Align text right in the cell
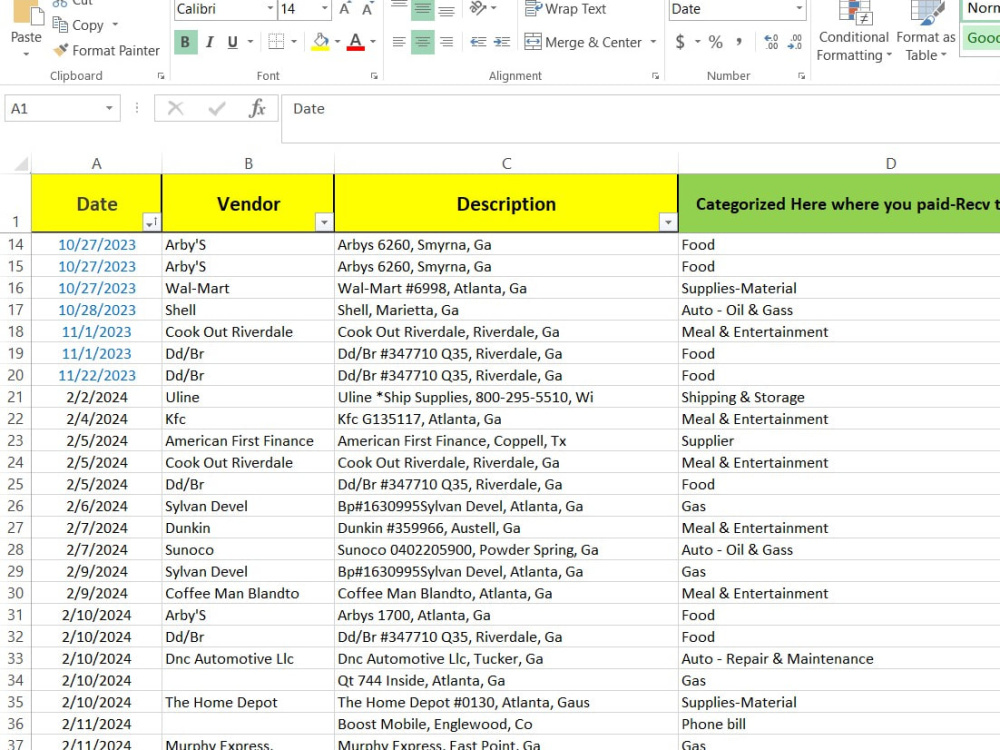The image size is (1000, 750). (x=446, y=42)
